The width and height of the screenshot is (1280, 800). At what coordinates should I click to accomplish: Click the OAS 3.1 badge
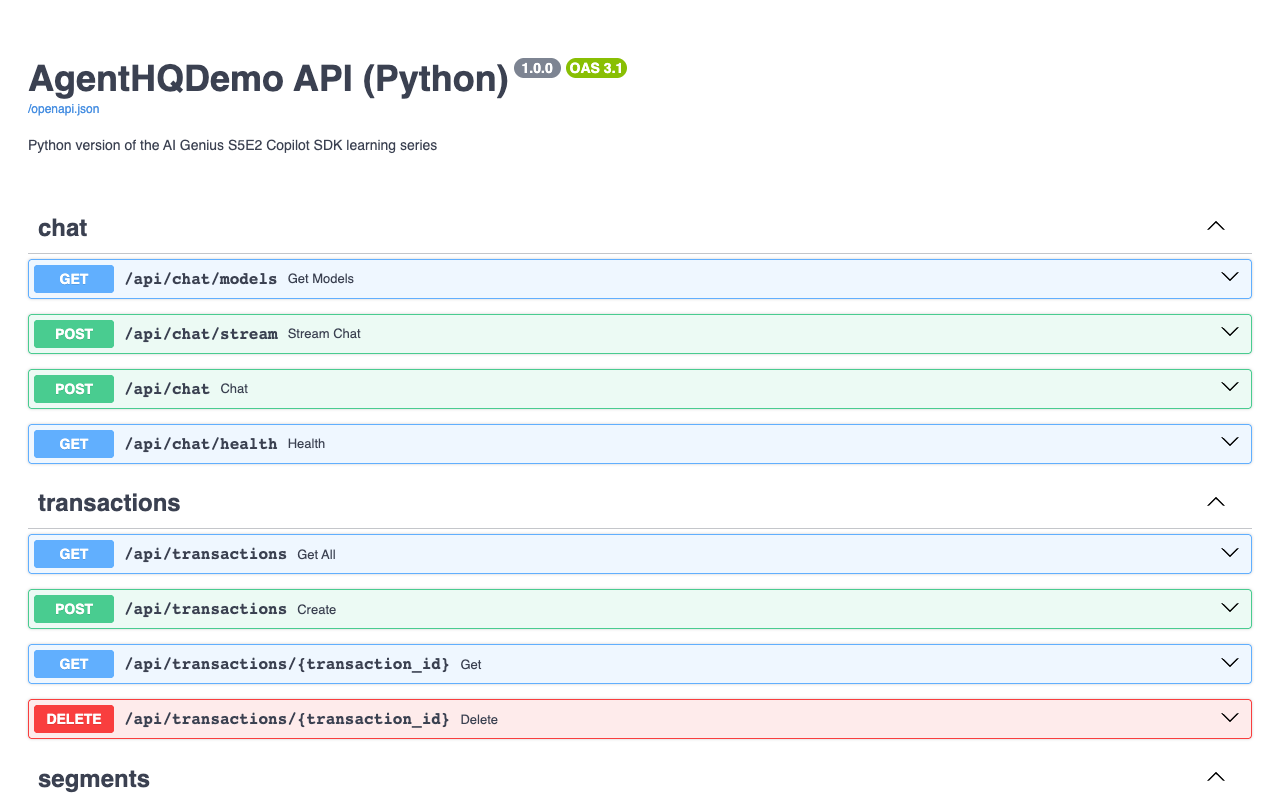pyautogui.click(x=596, y=68)
